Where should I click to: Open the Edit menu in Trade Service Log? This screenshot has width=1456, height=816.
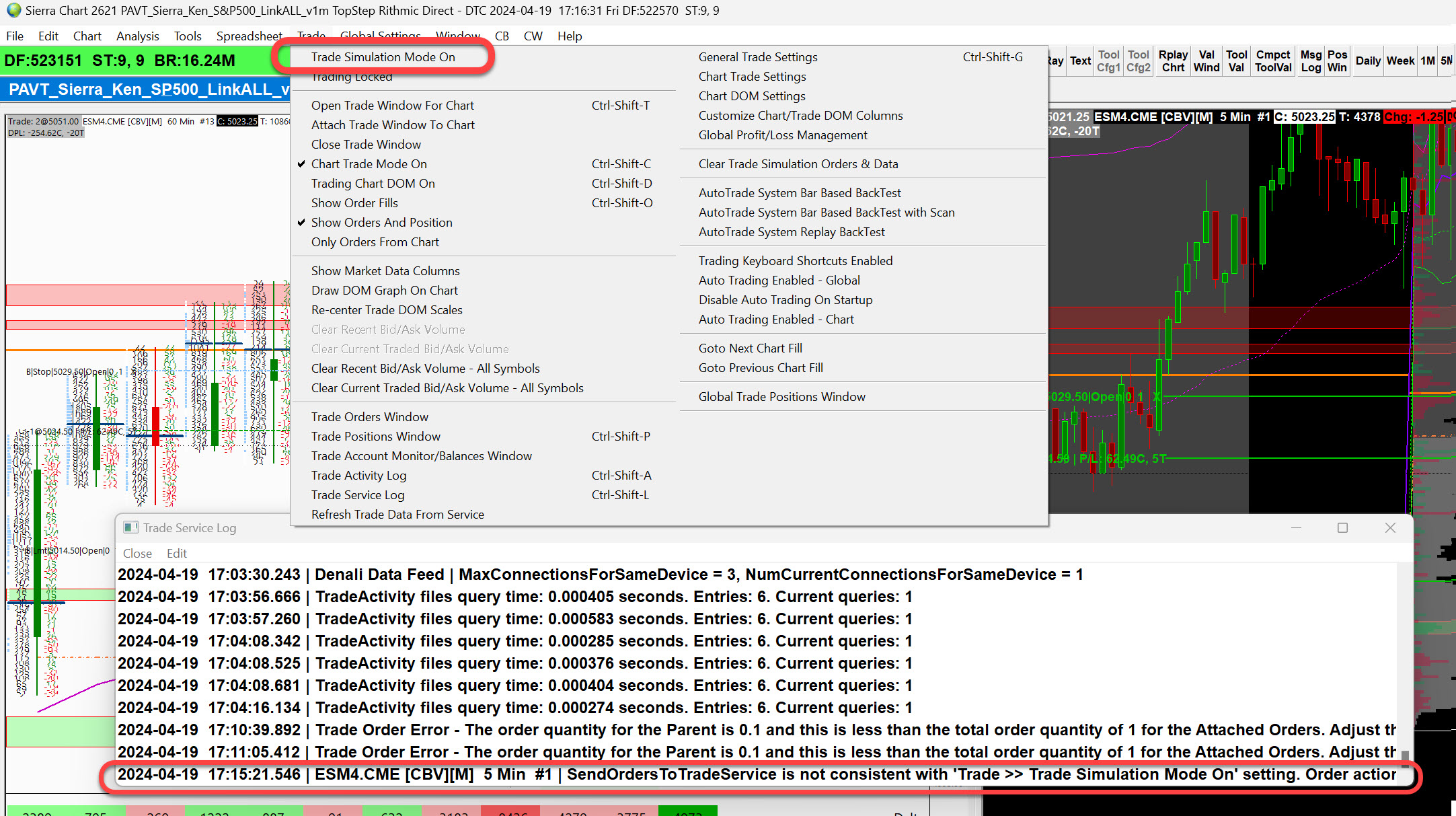point(177,553)
